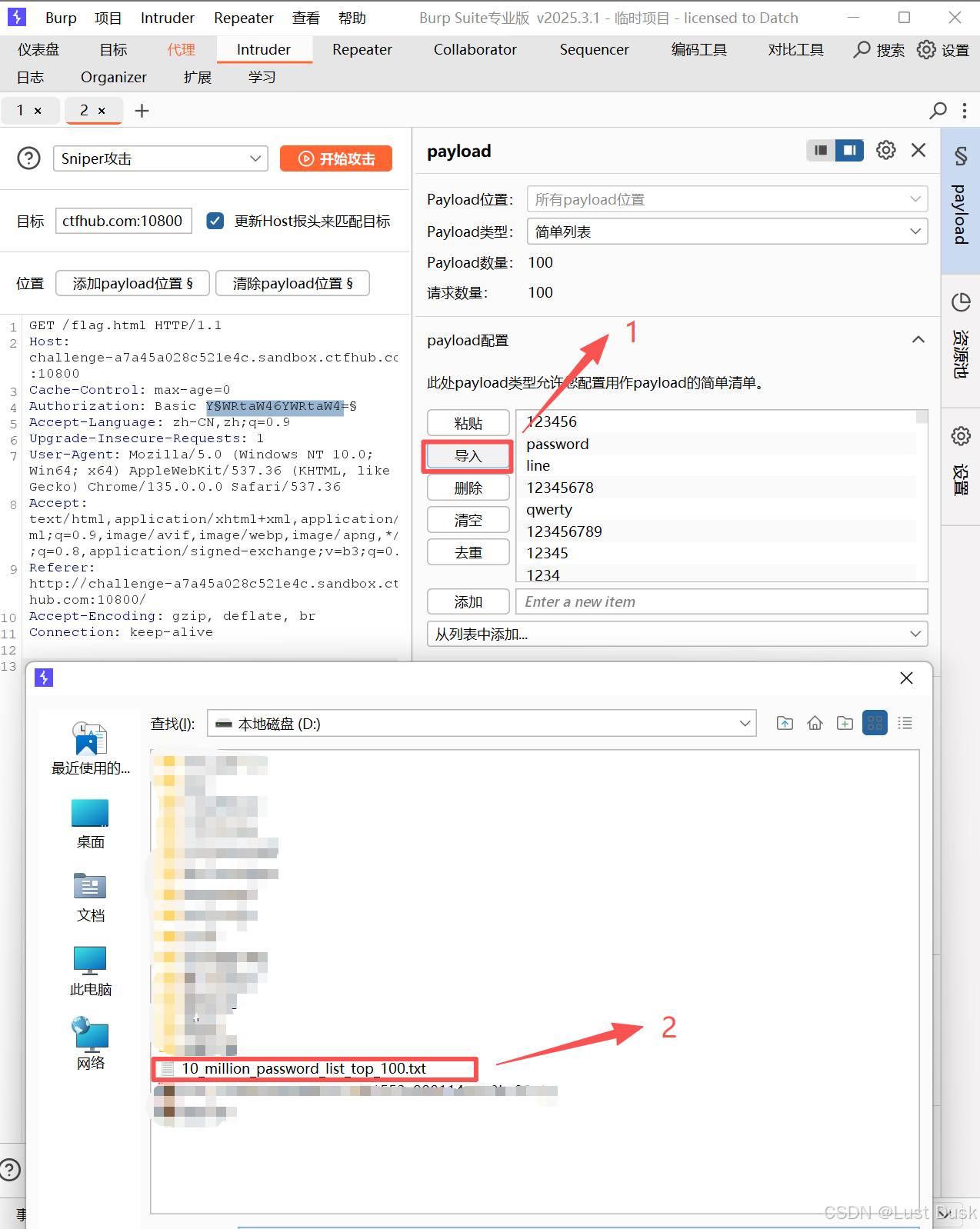Viewport: 980px width, 1229px height.
Task: Open 此电脑 location in file dialog
Action: 91,971
